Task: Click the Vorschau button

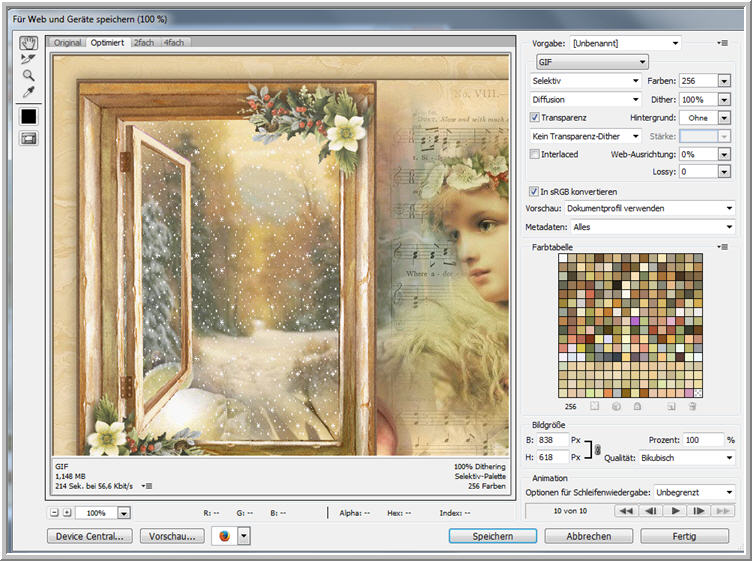Action: click(x=172, y=536)
